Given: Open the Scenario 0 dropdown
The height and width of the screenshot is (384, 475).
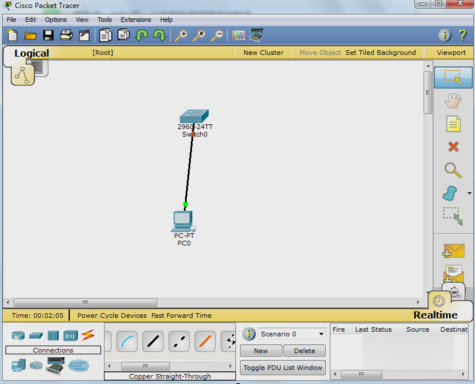Looking at the screenshot, I should (292, 334).
